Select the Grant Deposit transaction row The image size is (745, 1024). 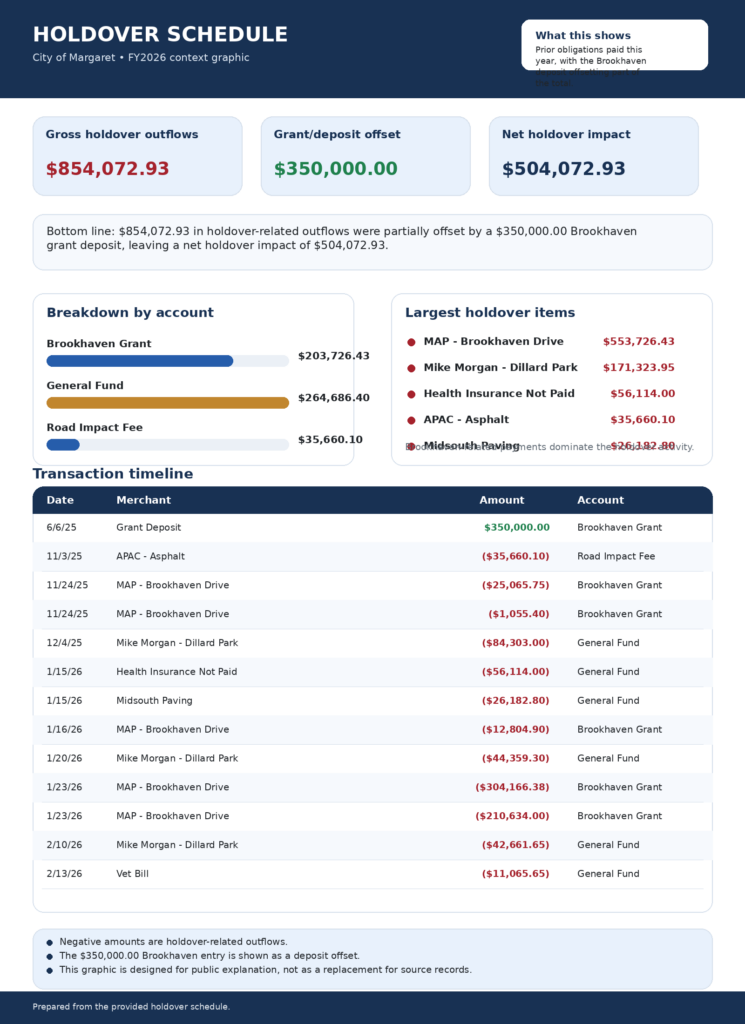coord(372,528)
